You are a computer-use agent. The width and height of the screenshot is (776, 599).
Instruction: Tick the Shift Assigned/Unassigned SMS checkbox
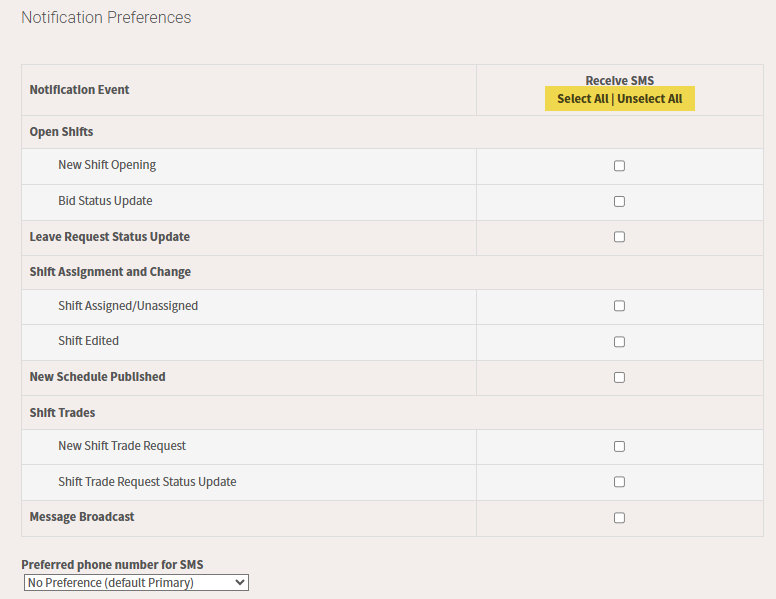[619, 306]
